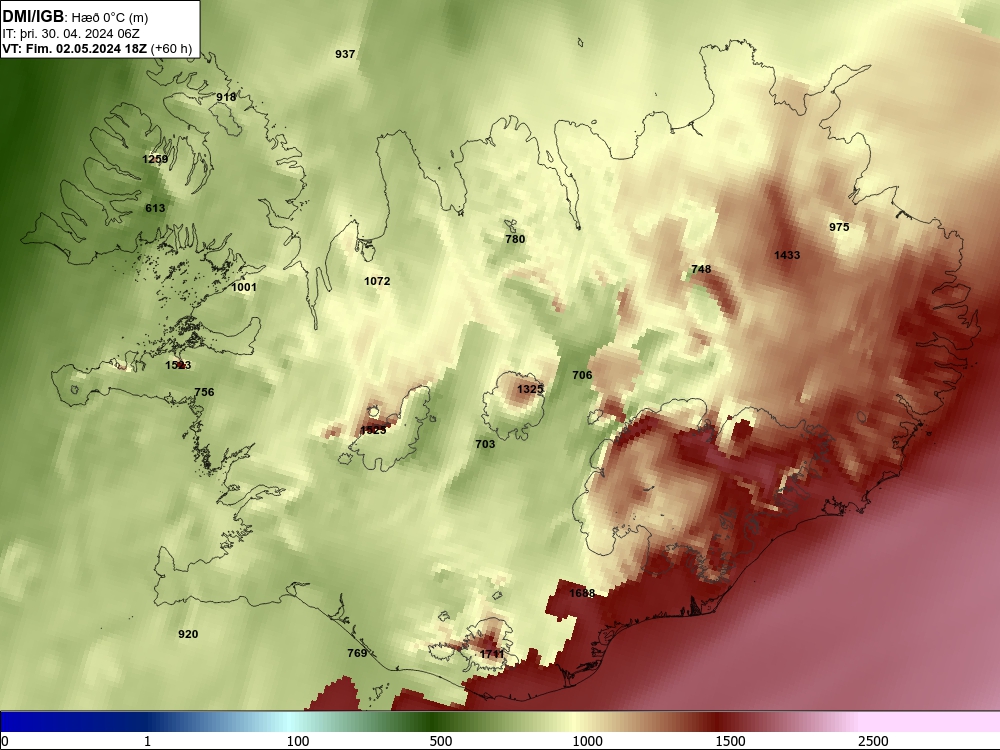The height and width of the screenshot is (750, 1000).
Task: Click the 1 label on the color scale
Action: pyautogui.click(x=147, y=740)
